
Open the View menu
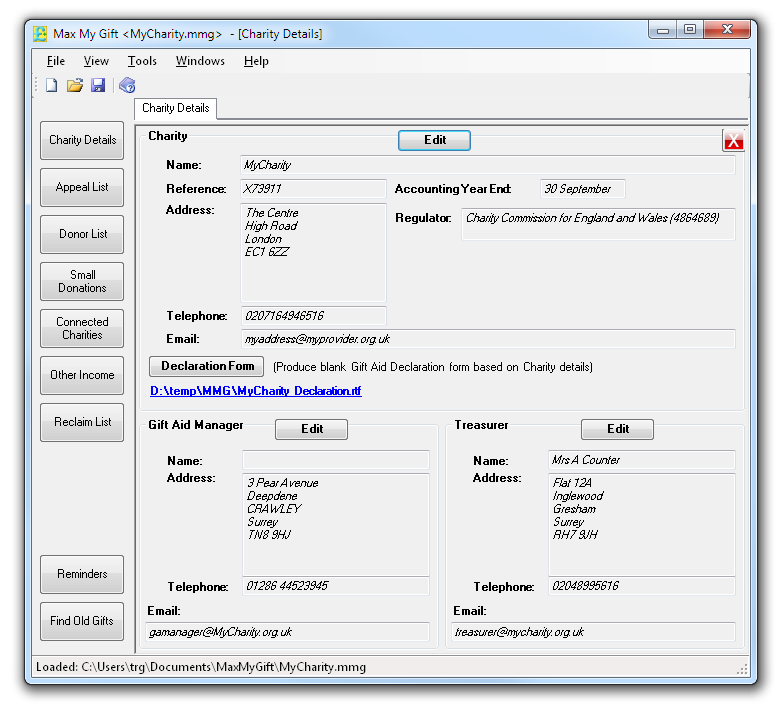tap(96, 61)
